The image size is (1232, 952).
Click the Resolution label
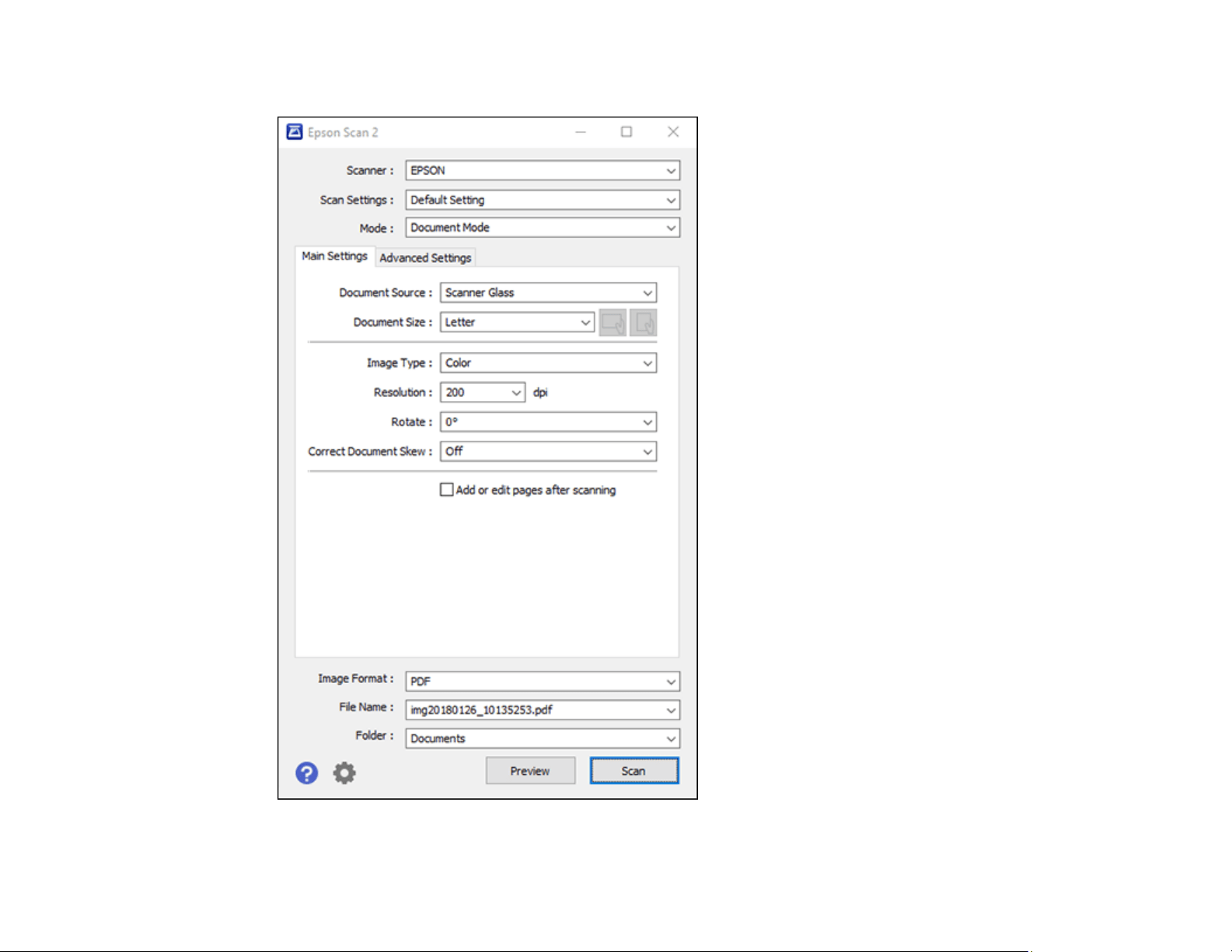click(x=403, y=392)
